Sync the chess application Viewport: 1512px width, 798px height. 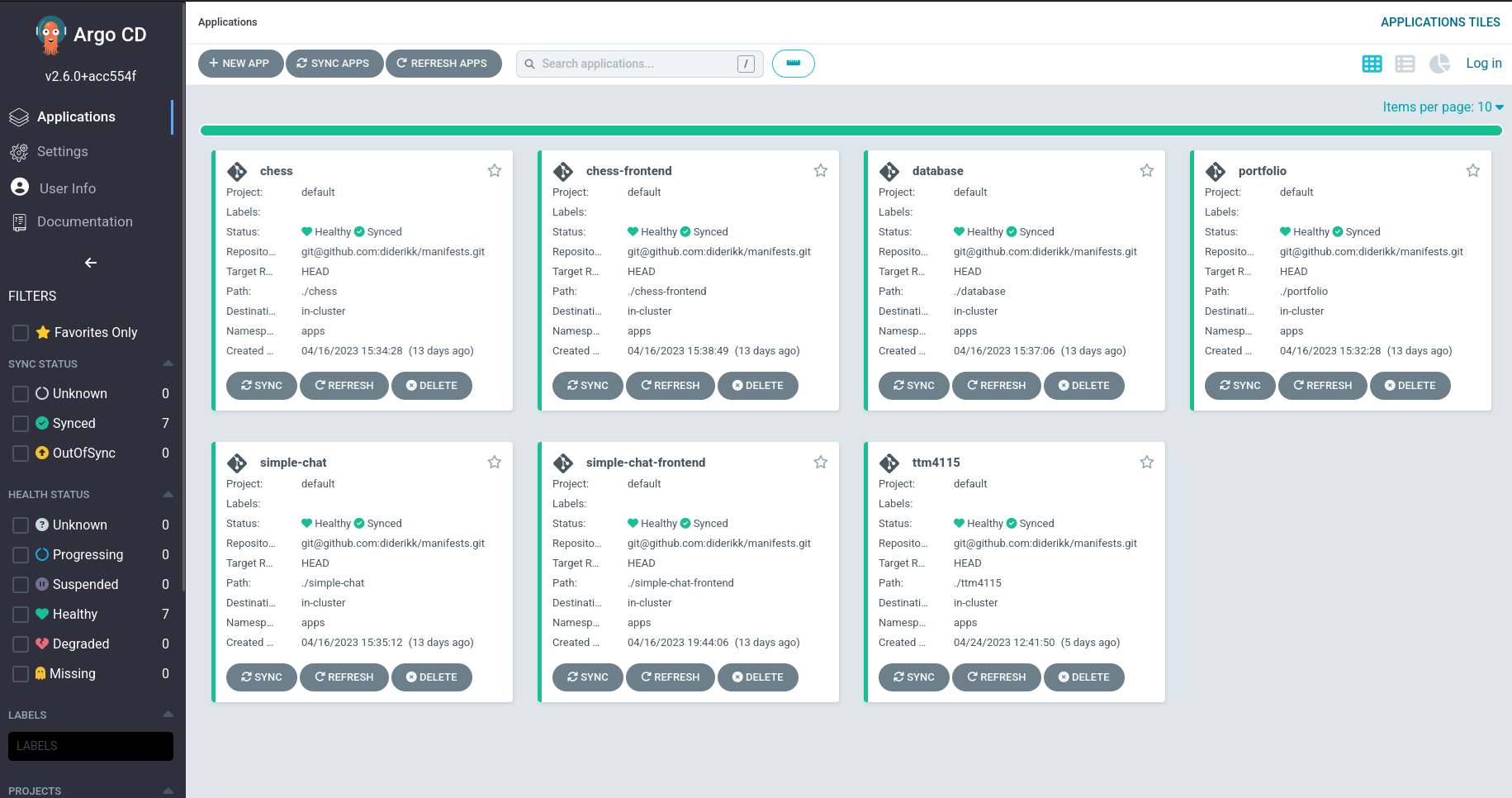tap(262, 386)
